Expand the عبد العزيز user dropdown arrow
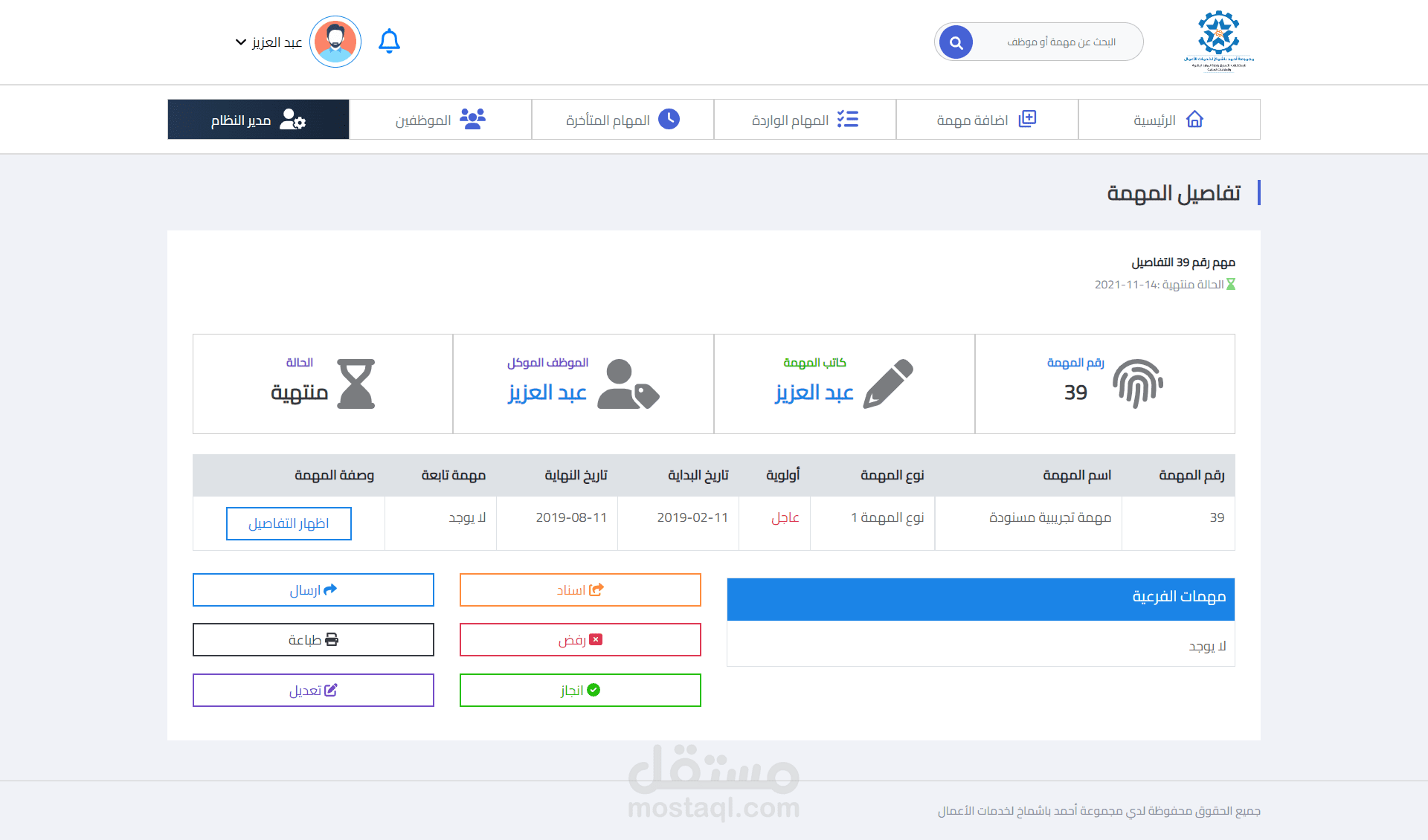 click(x=240, y=42)
